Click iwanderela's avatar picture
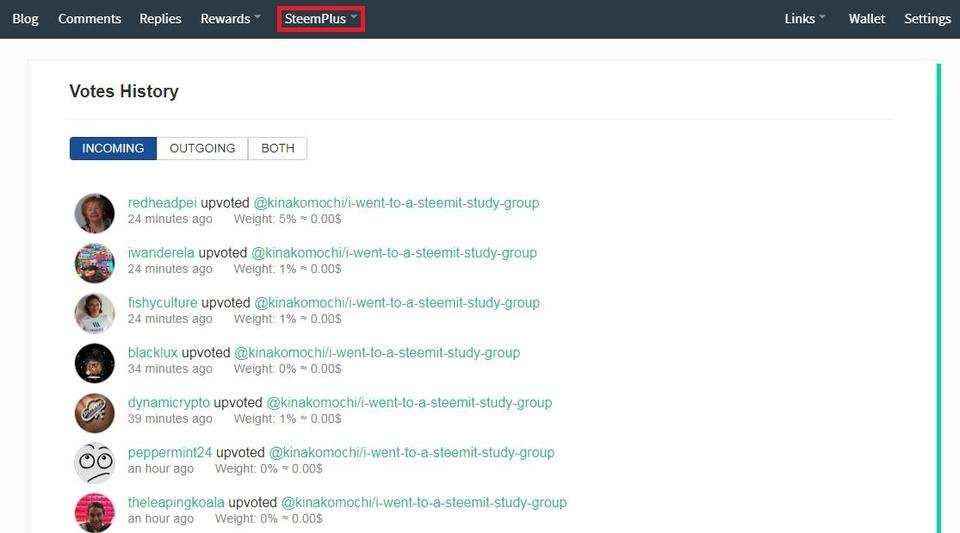960x533 pixels. [94, 263]
